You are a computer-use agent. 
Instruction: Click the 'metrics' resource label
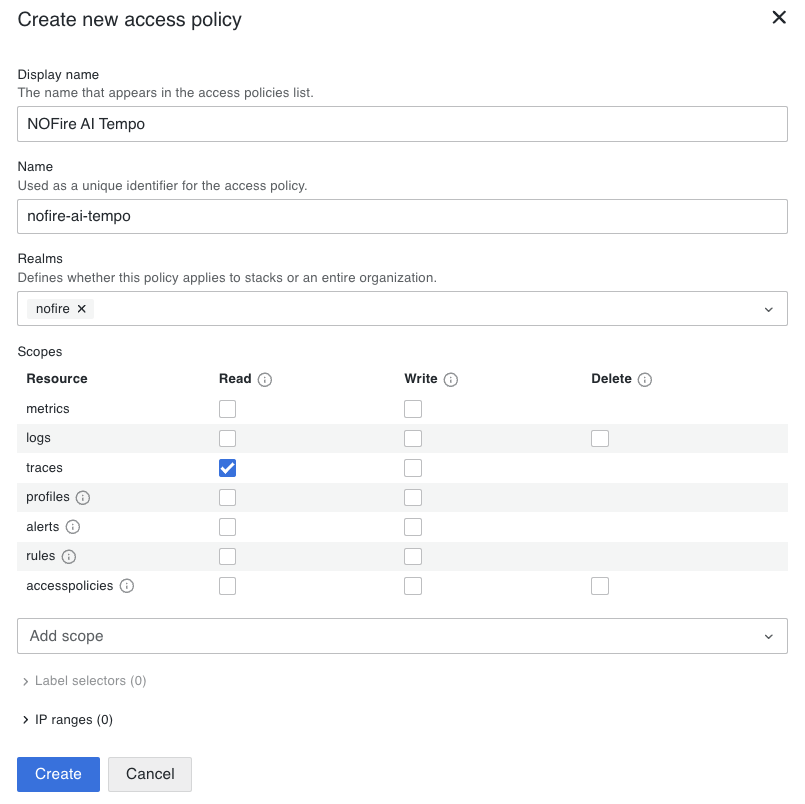(x=48, y=409)
